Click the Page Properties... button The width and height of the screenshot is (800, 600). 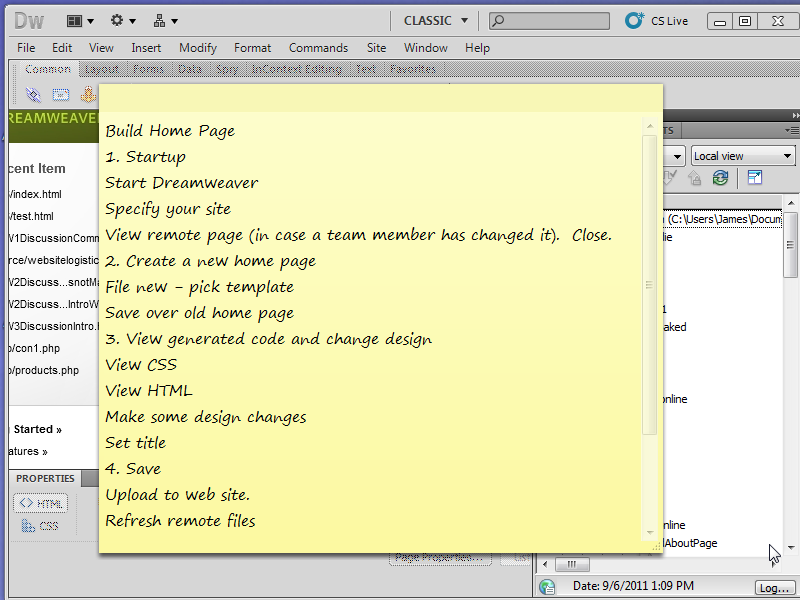438,558
